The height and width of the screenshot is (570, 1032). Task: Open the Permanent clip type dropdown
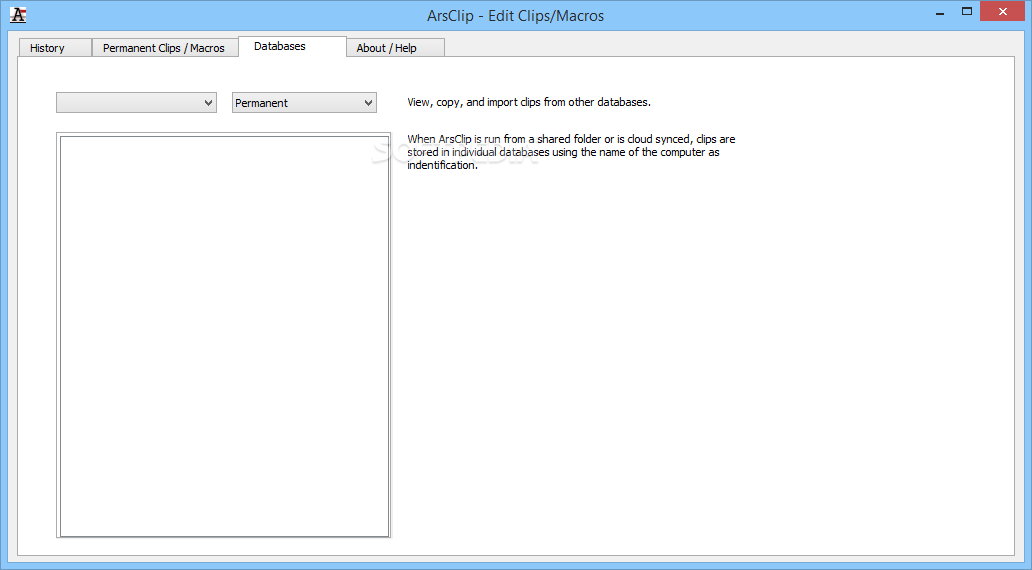coord(304,103)
